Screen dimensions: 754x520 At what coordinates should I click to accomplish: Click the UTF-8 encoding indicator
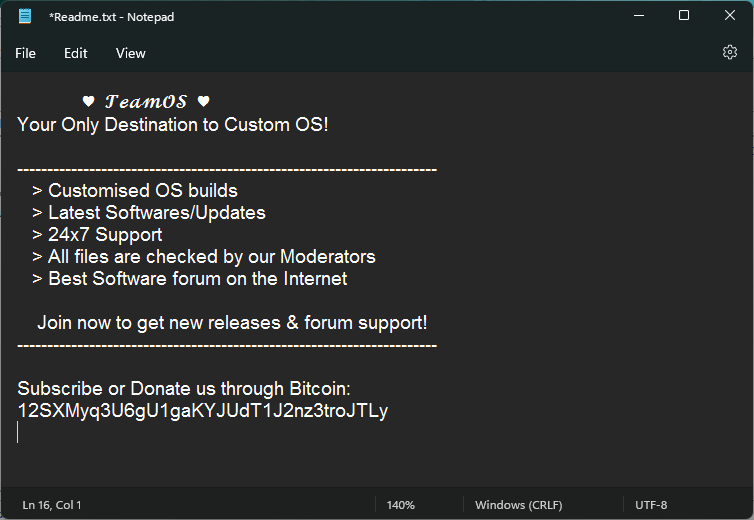click(651, 505)
